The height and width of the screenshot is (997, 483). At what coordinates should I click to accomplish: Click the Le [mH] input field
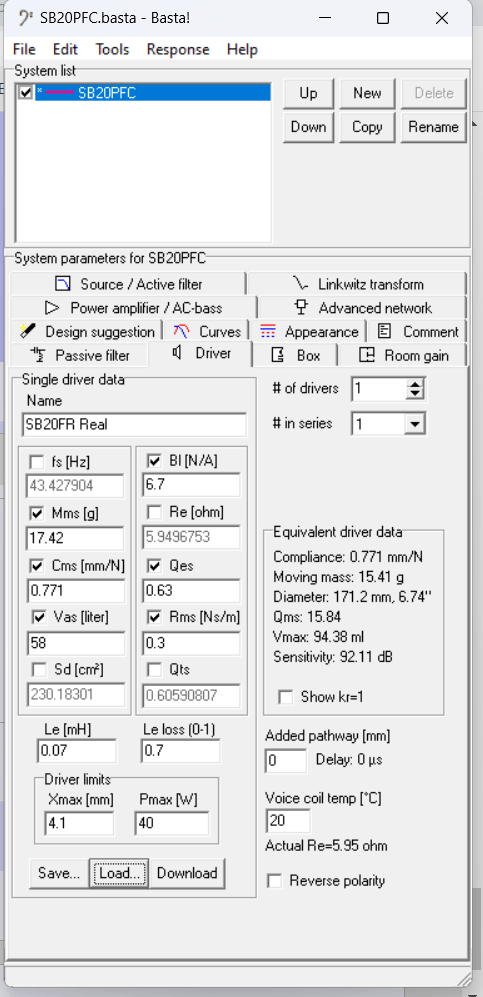[x=76, y=751]
